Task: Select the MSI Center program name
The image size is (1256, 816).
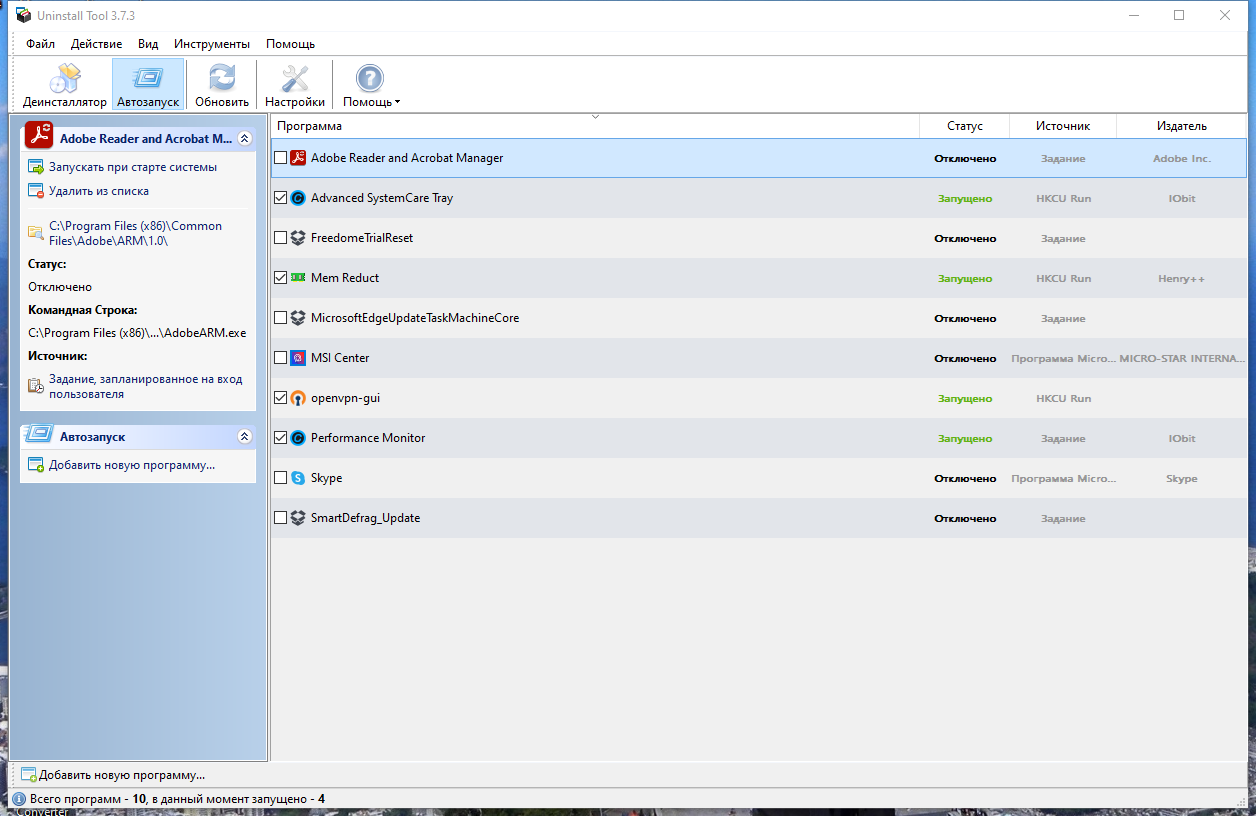Action: coord(340,358)
